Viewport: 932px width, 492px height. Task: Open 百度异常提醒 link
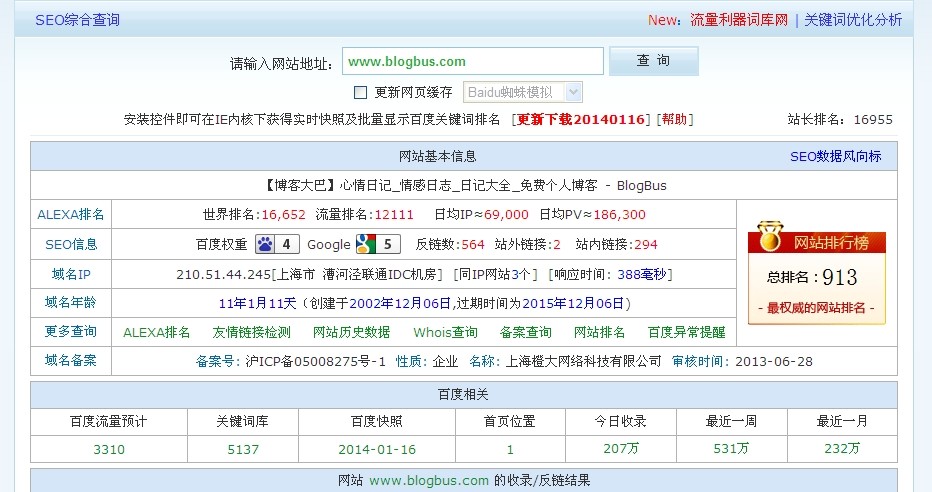(687, 332)
